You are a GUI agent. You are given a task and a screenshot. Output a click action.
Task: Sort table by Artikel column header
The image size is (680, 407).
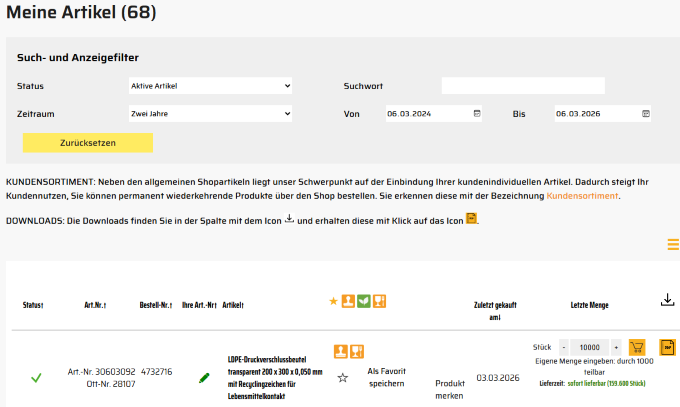point(233,305)
